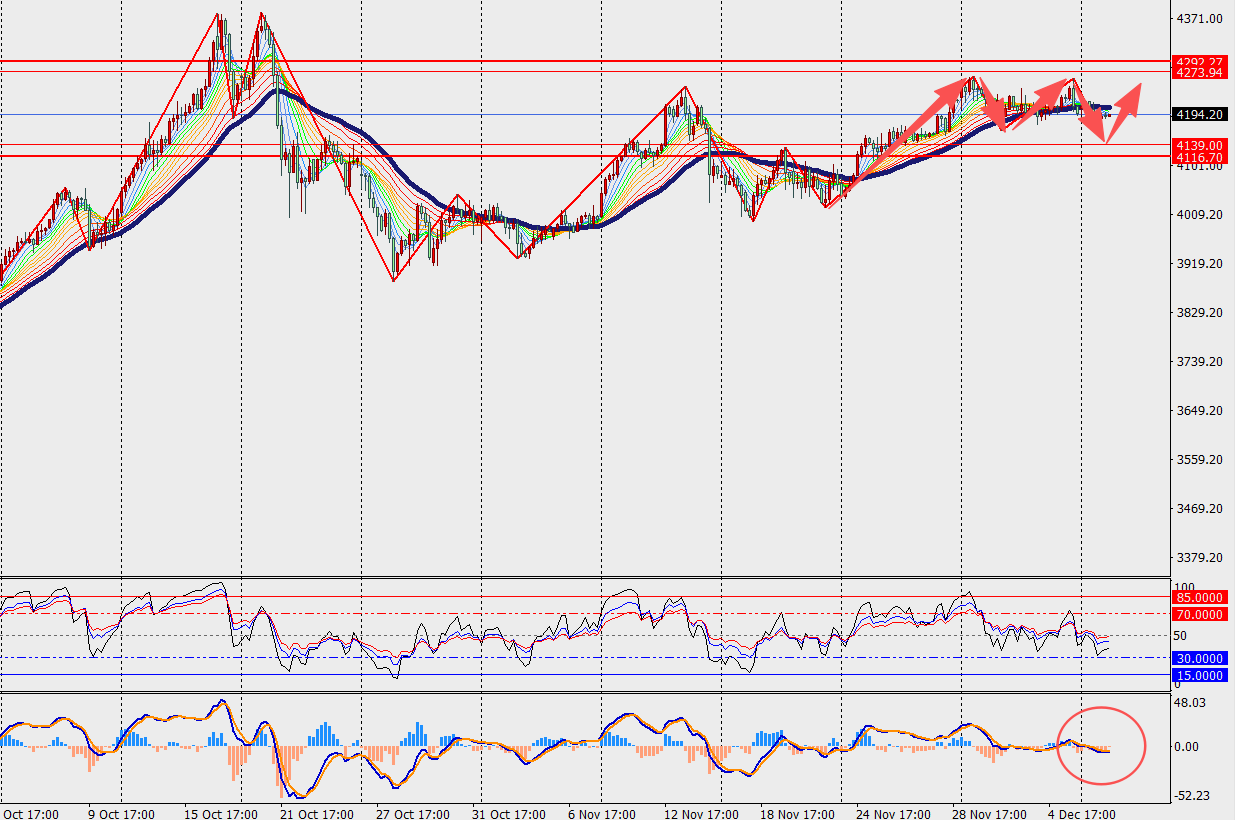Viewport: 1235px width, 820px height.
Task: Click the black 4194.20 current price label
Action: (1200, 115)
